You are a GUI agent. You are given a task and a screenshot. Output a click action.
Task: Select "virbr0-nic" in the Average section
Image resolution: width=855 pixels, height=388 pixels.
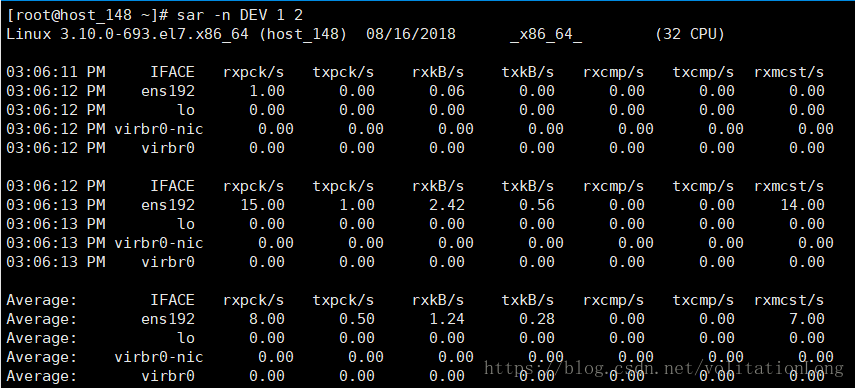(159, 357)
